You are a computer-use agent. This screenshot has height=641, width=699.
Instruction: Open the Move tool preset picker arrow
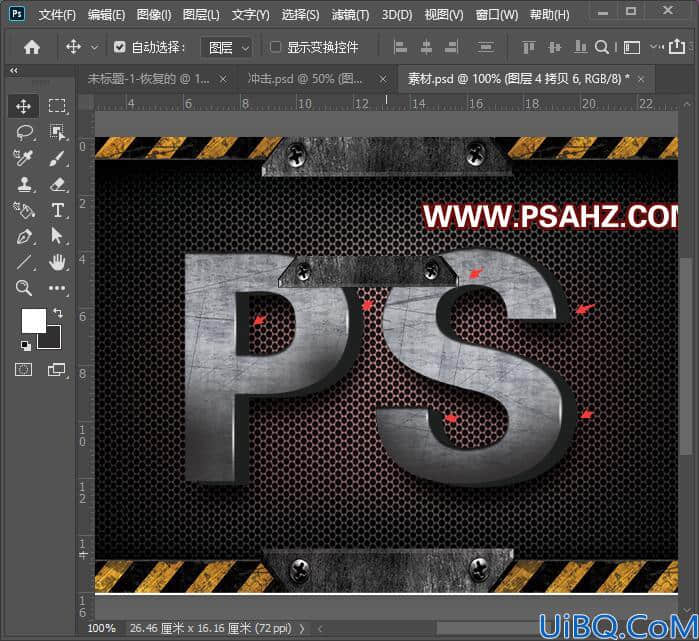[x=94, y=47]
